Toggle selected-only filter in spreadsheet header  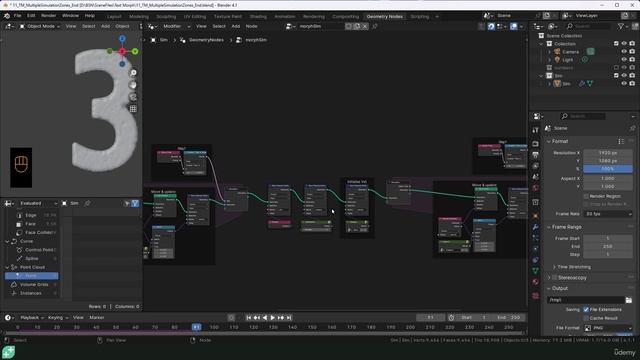[127, 203]
